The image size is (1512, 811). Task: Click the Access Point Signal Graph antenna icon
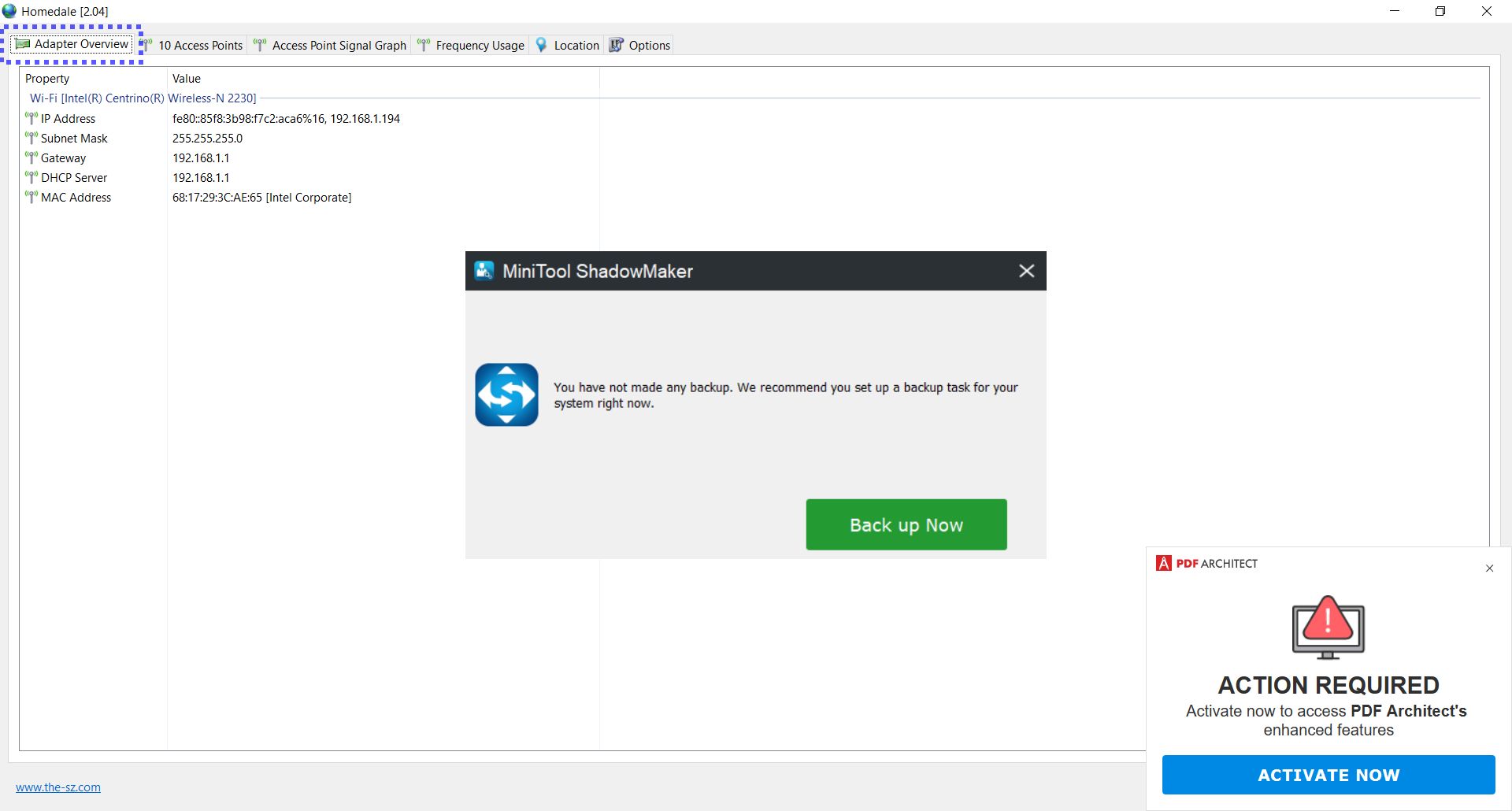tap(260, 45)
